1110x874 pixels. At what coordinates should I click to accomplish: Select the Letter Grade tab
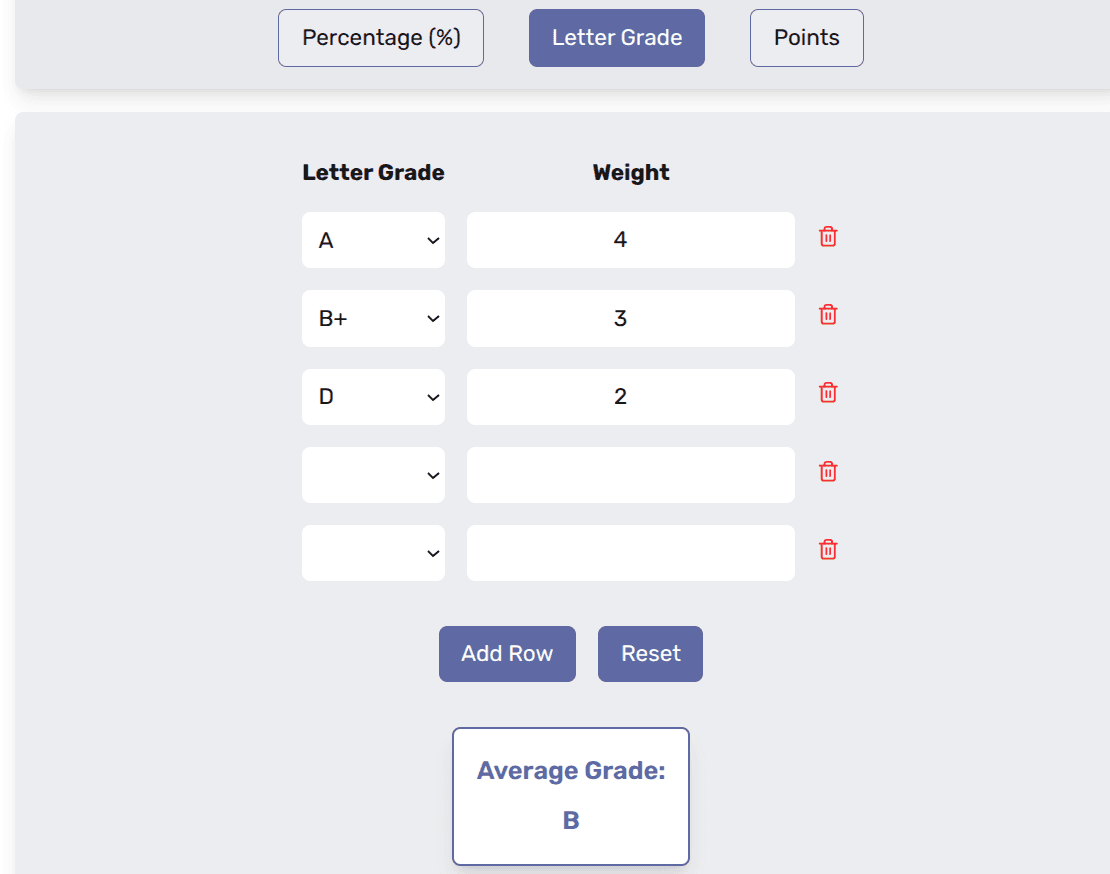[616, 37]
